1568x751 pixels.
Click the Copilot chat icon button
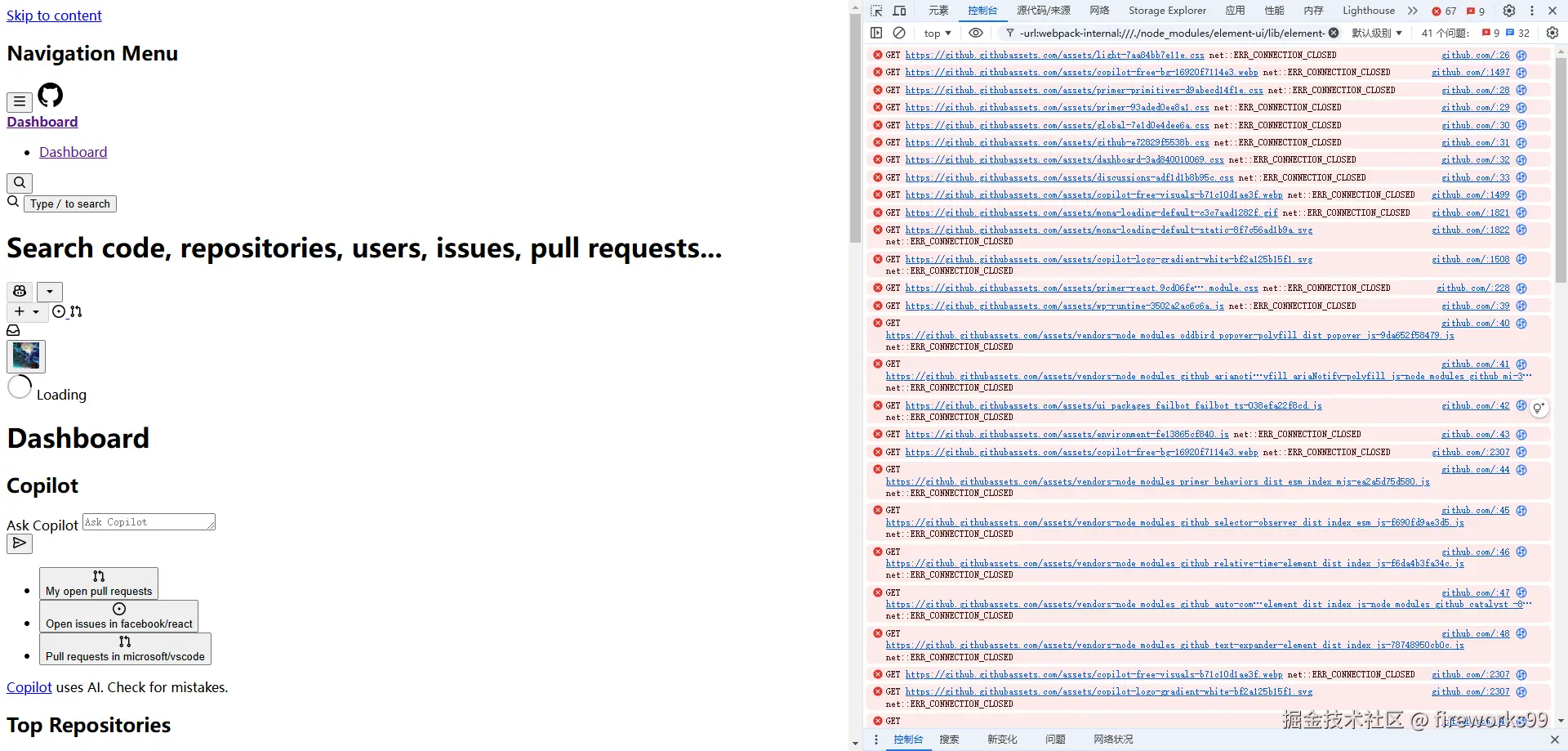(x=20, y=292)
